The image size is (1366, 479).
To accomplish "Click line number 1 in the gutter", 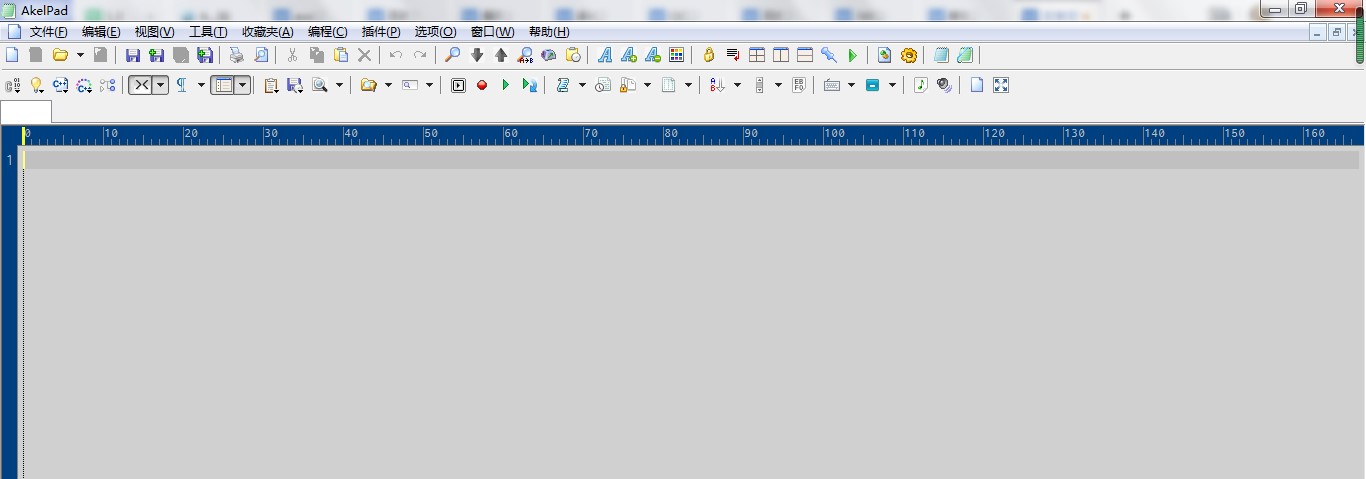I will [x=10, y=159].
